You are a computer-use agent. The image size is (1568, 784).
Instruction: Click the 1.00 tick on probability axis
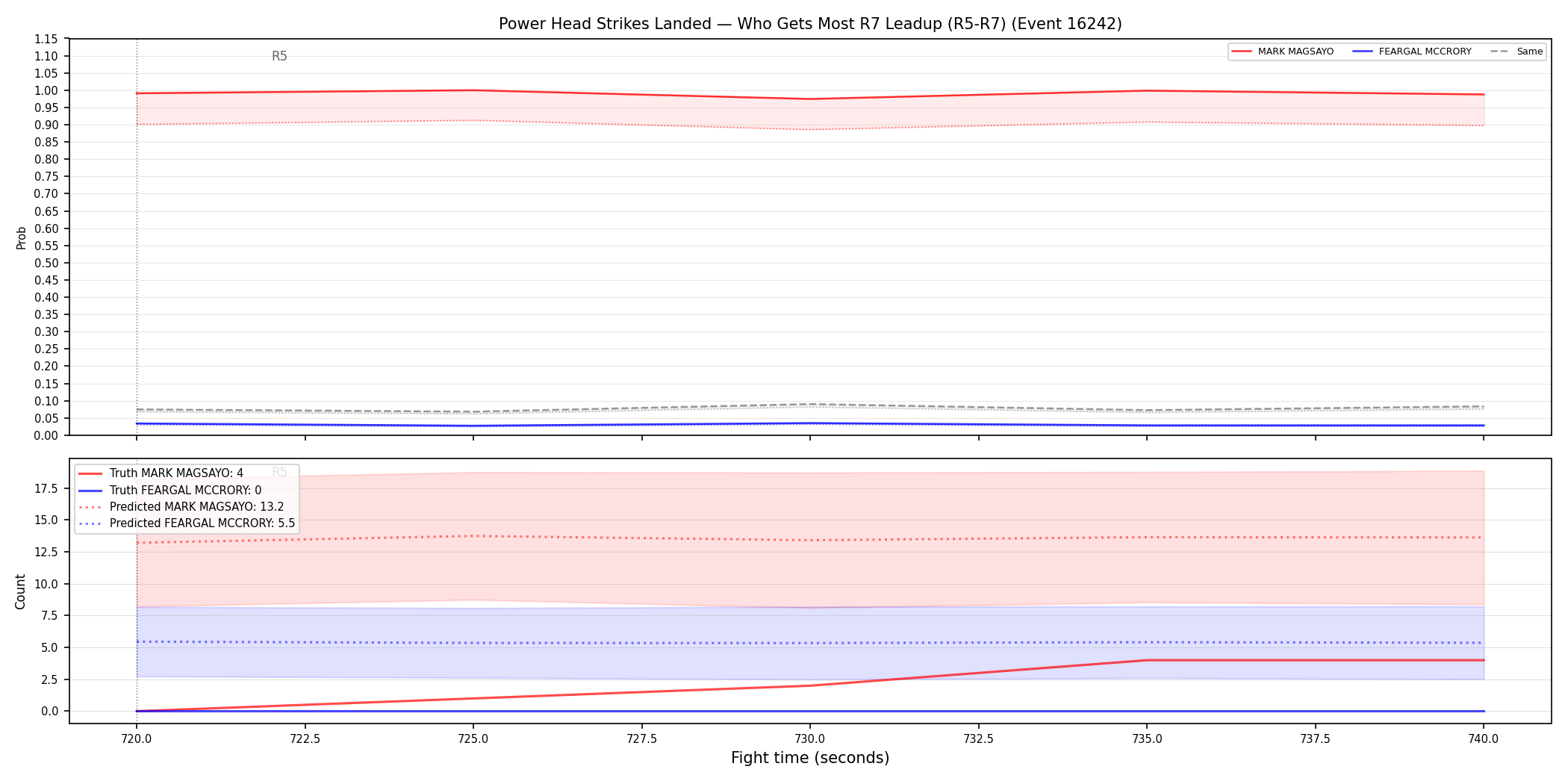(46, 90)
